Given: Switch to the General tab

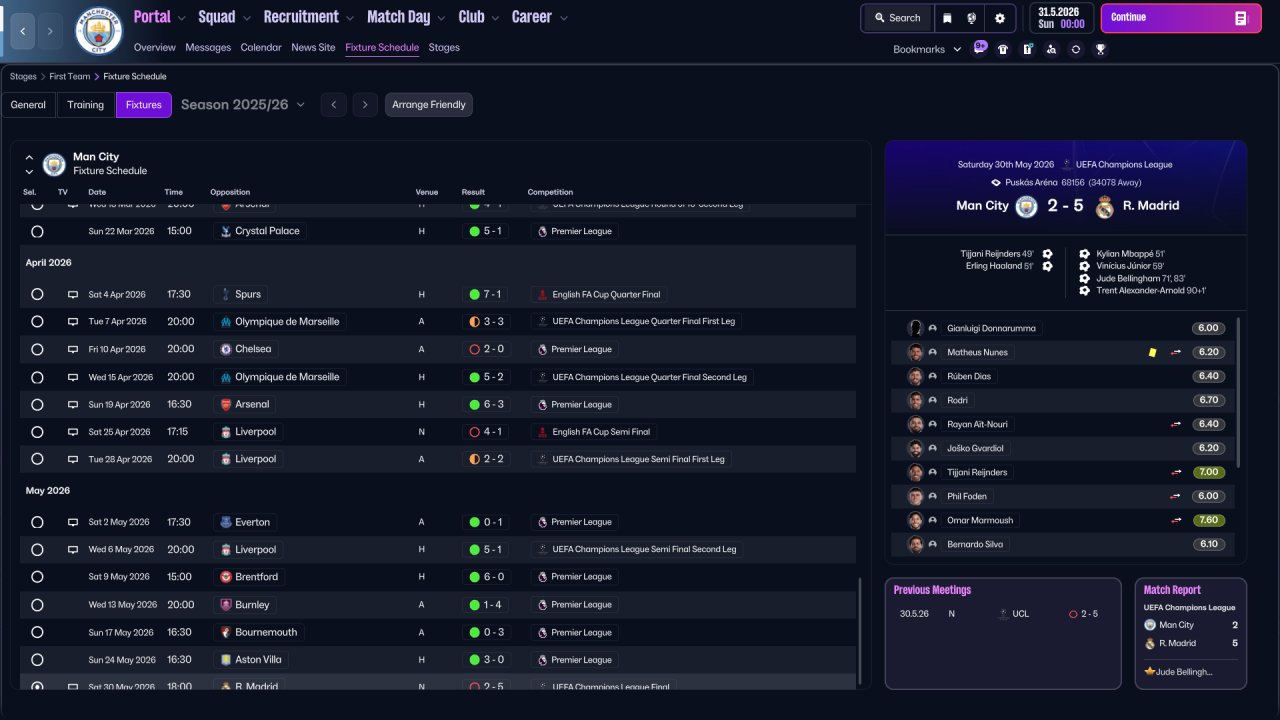Looking at the screenshot, I should [x=28, y=105].
